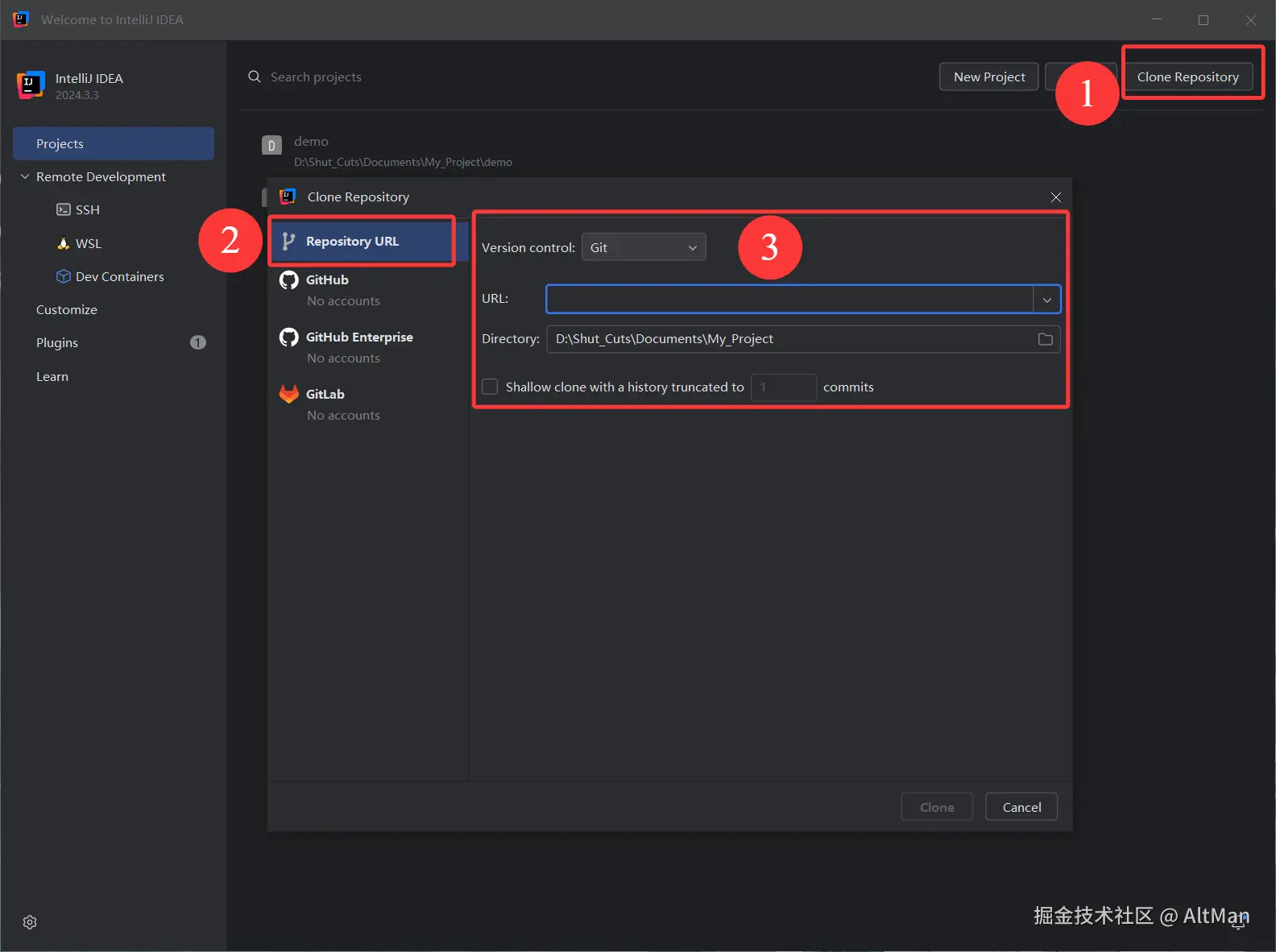The image size is (1276, 952).
Task: Click the Clone button in dialog
Action: pos(937,807)
